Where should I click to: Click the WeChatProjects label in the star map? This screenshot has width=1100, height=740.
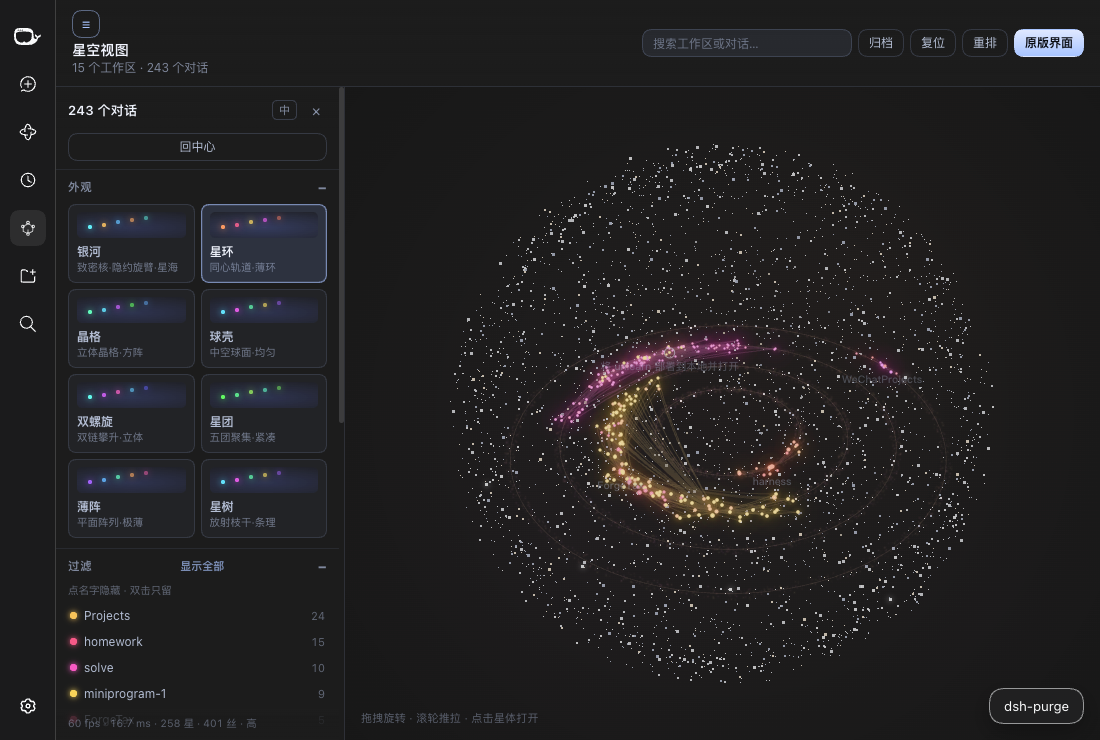pos(882,379)
